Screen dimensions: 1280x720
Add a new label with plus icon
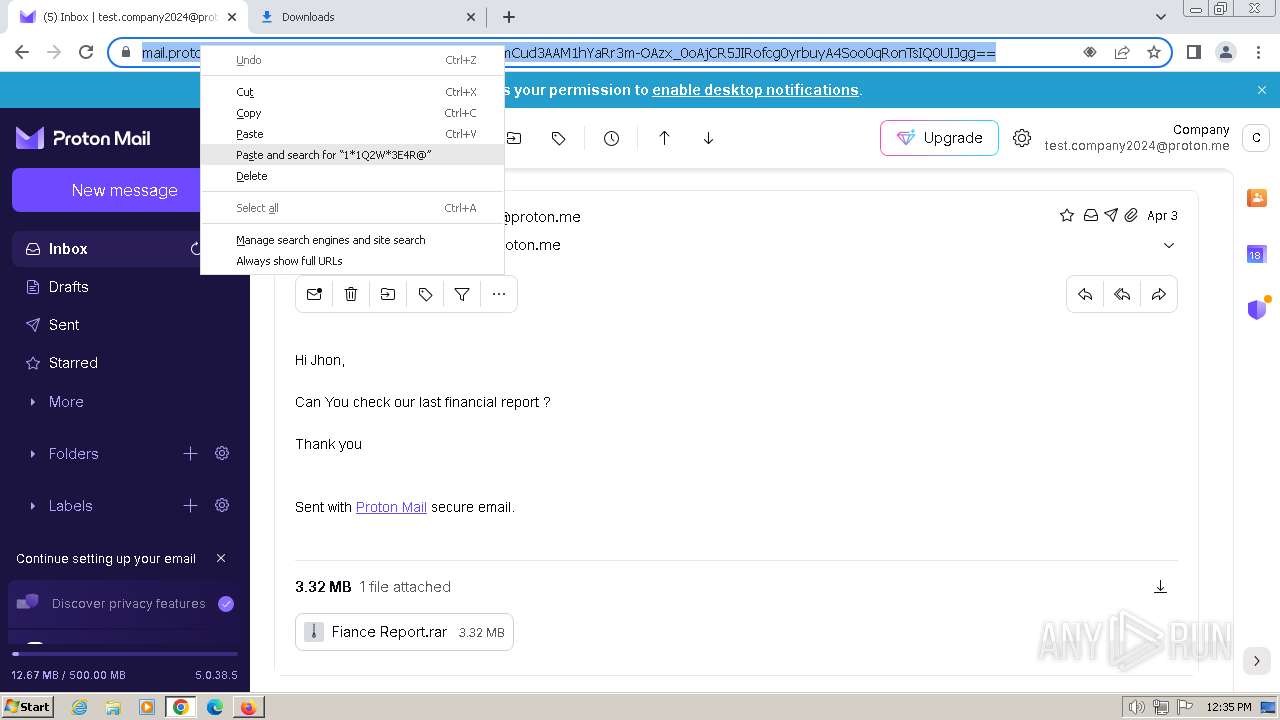point(190,505)
